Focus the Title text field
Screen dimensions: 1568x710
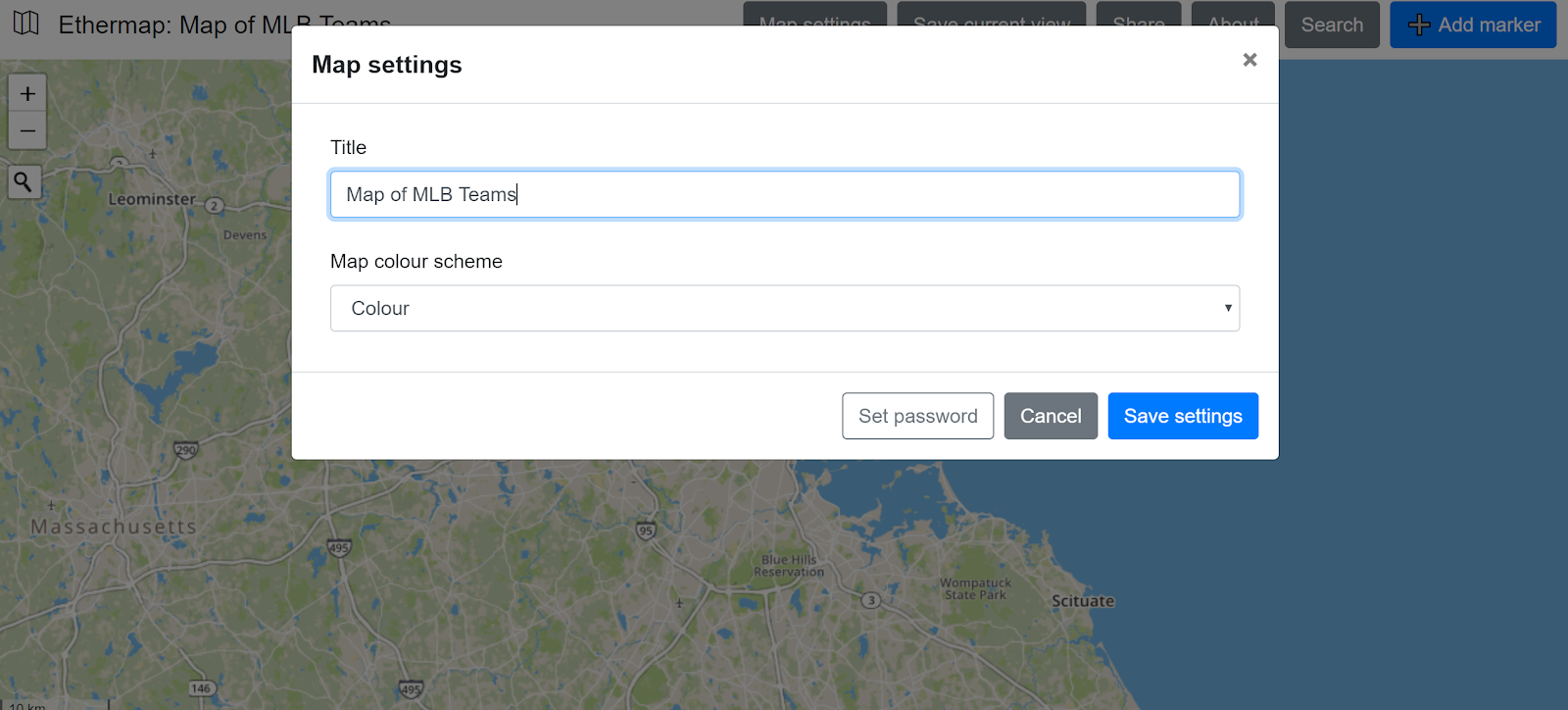(785, 194)
